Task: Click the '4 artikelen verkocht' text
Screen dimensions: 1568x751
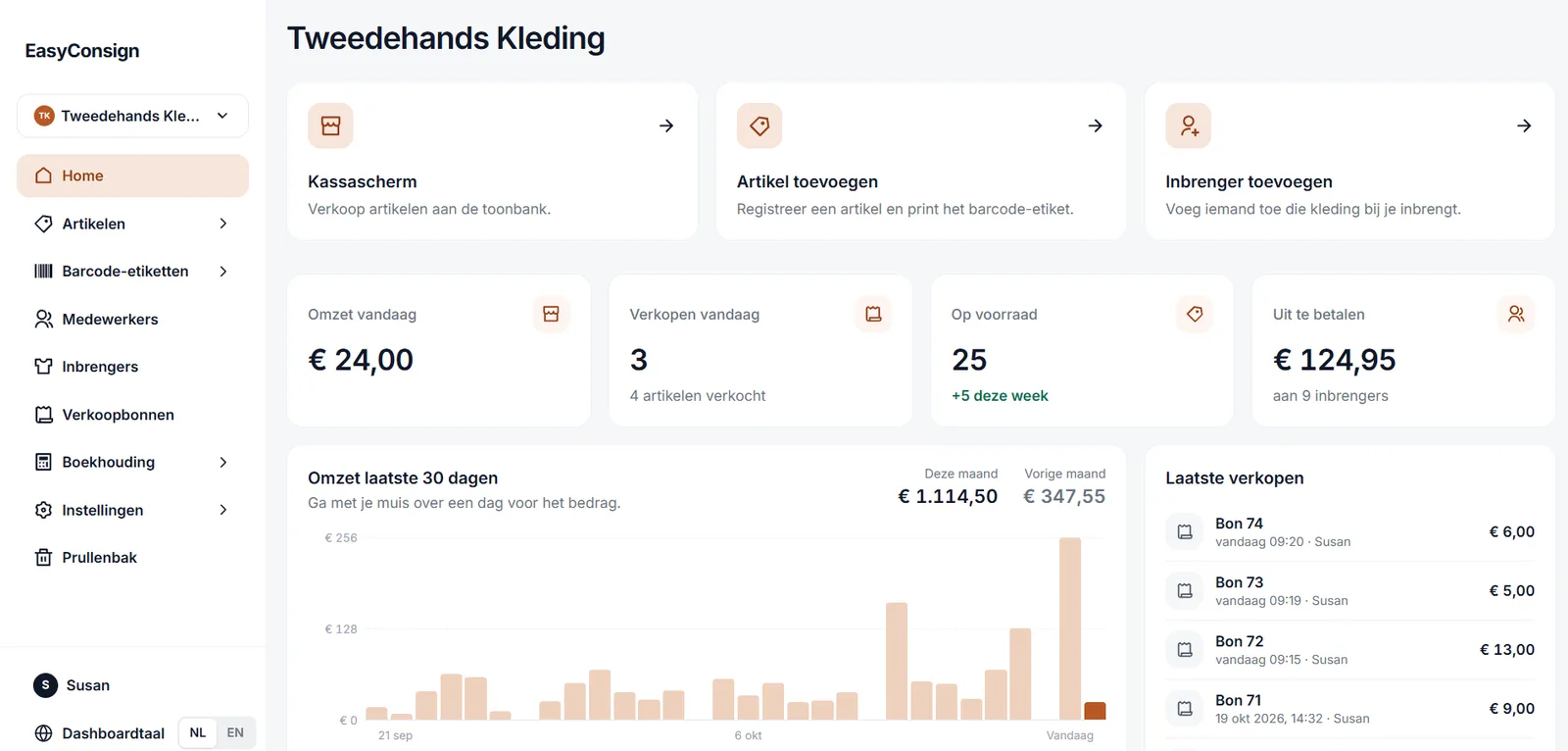Action: (x=698, y=396)
